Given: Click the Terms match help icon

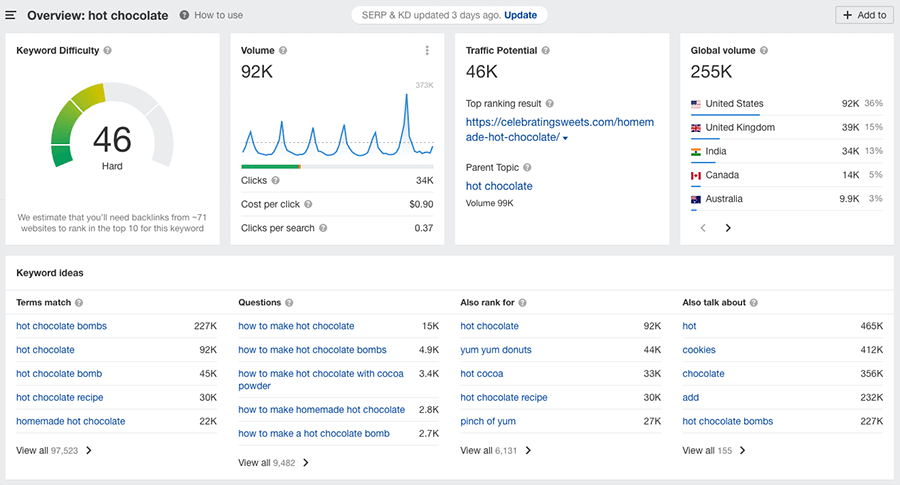Looking at the screenshot, I should (79, 302).
